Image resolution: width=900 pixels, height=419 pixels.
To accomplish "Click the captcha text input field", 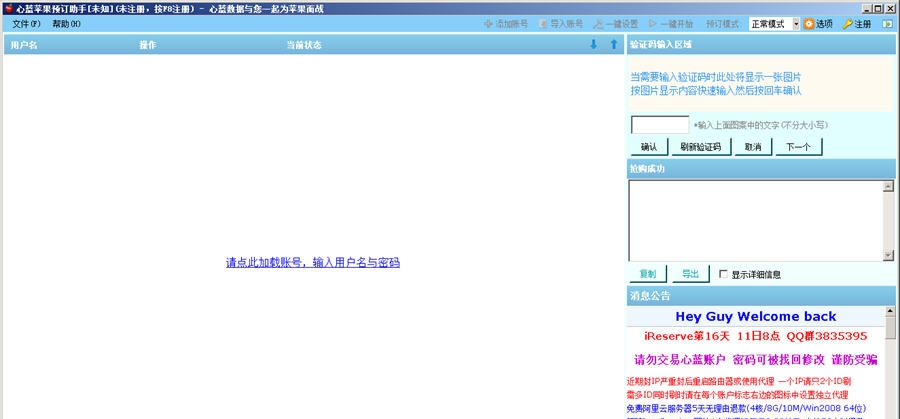I will 660,125.
